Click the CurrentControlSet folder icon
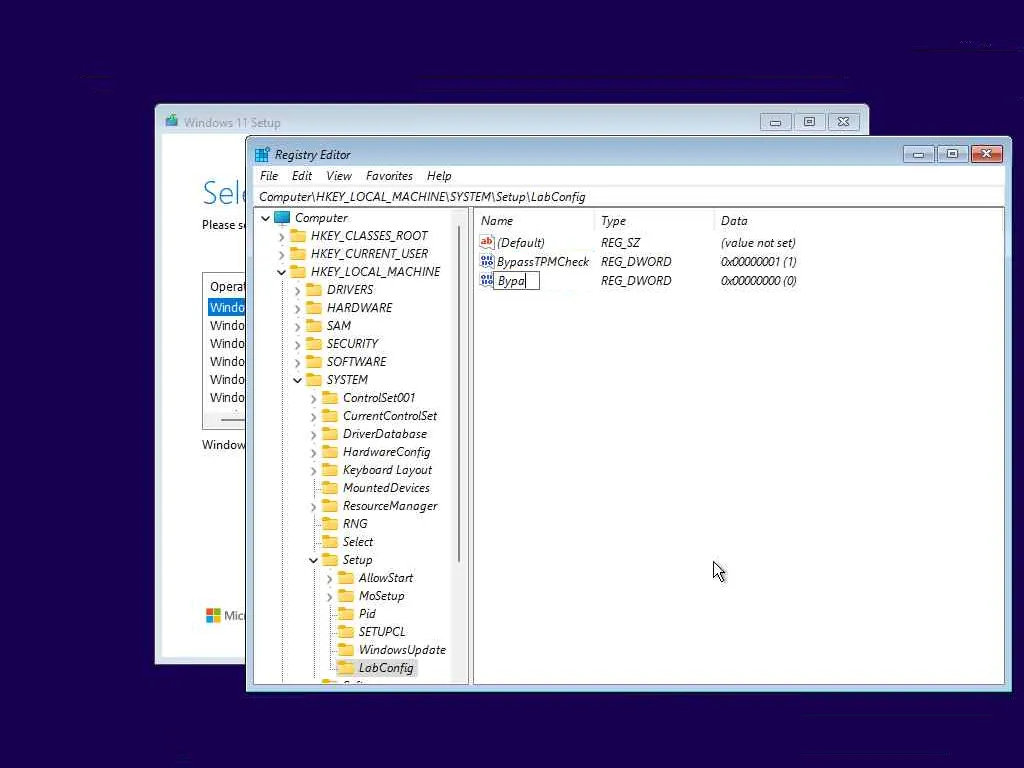 point(330,415)
